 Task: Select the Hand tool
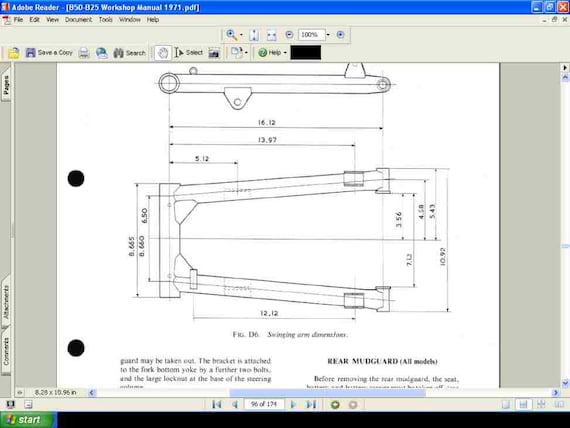point(162,53)
